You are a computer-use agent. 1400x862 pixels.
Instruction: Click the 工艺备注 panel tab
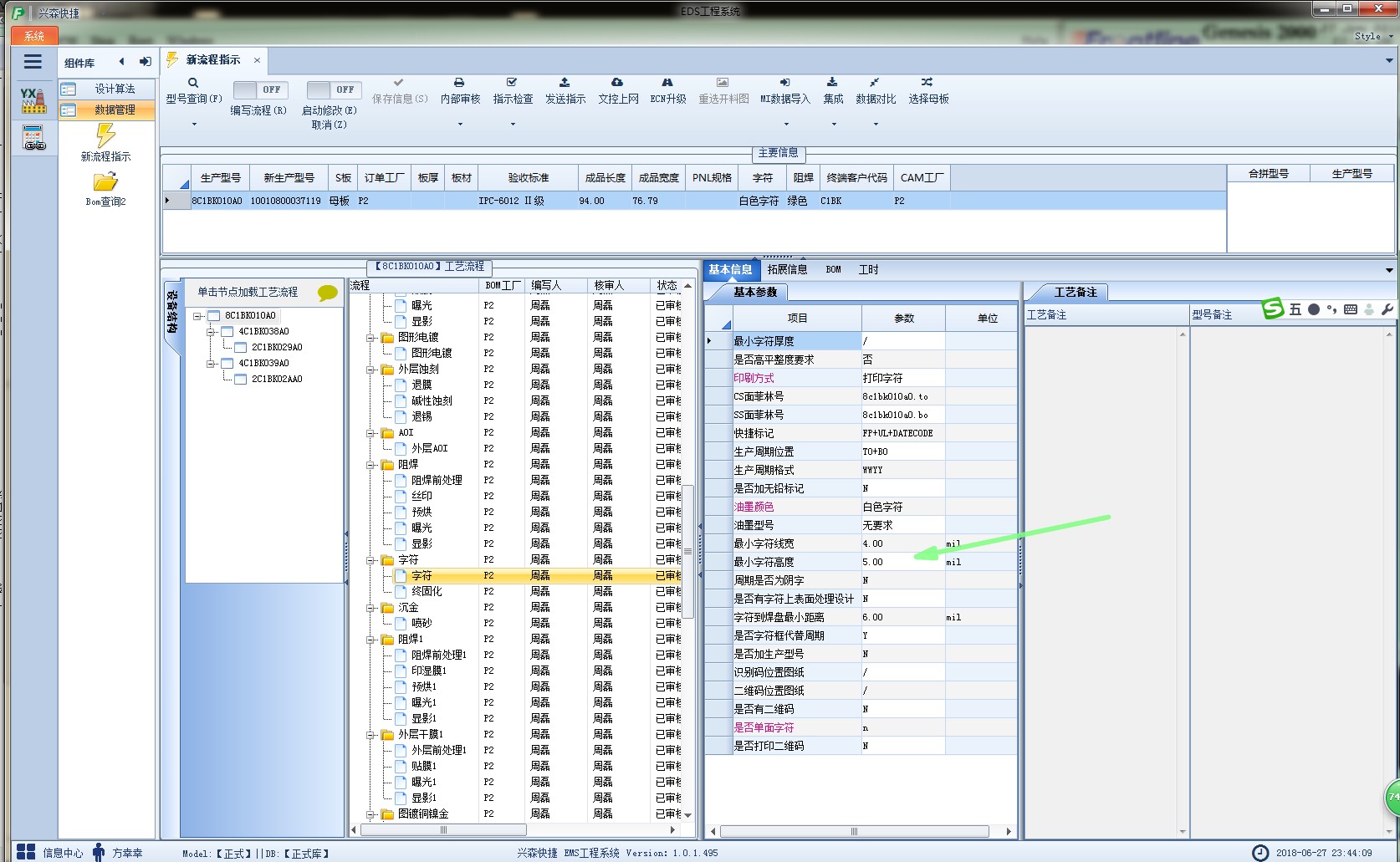pyautogui.click(x=1076, y=292)
